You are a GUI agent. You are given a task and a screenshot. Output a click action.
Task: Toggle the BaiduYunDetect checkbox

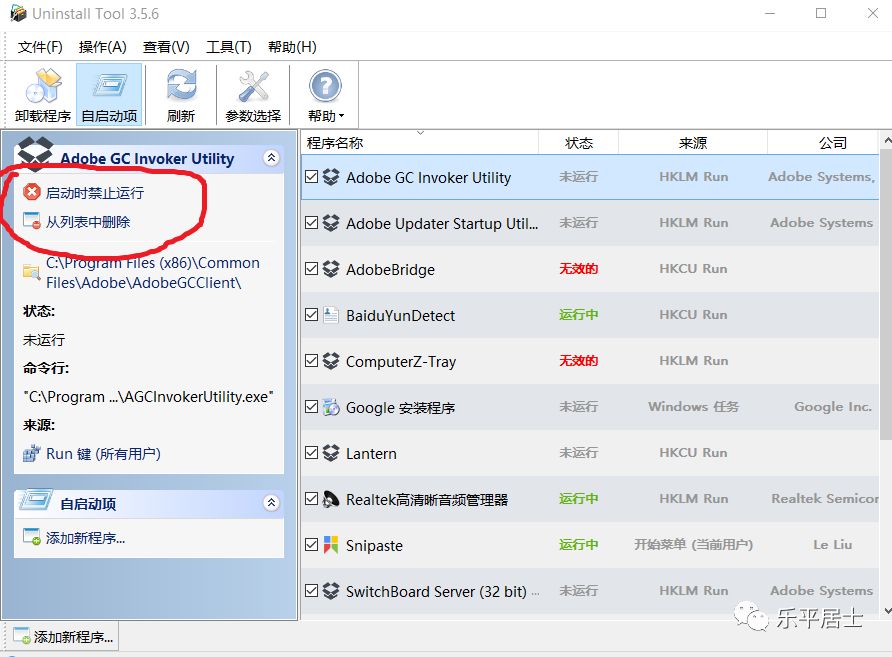point(312,315)
